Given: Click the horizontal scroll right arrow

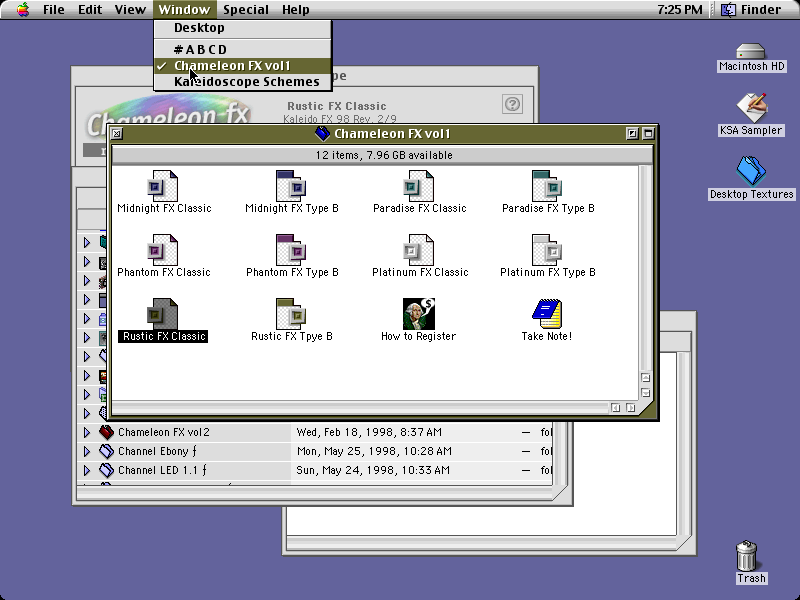Looking at the screenshot, I should tap(631, 408).
